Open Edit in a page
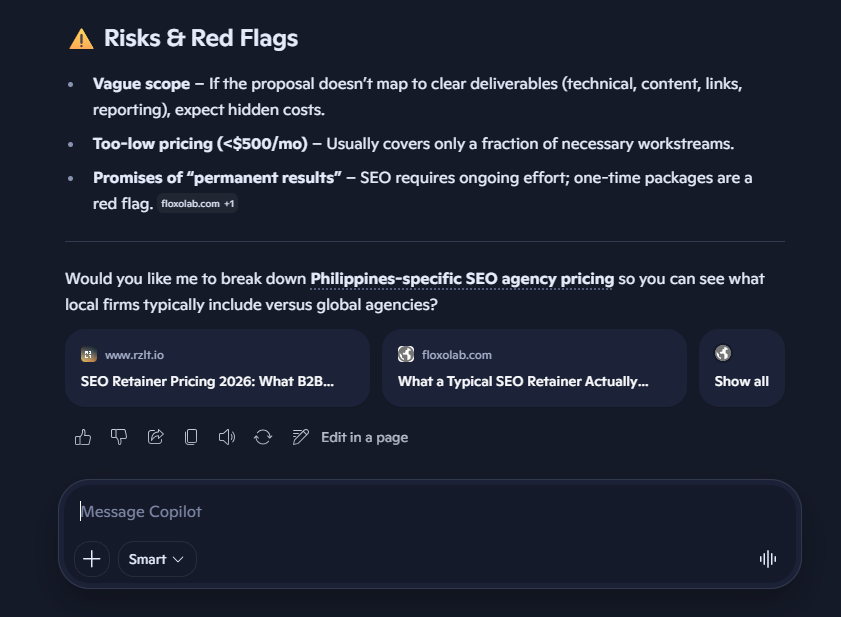 [364, 438]
